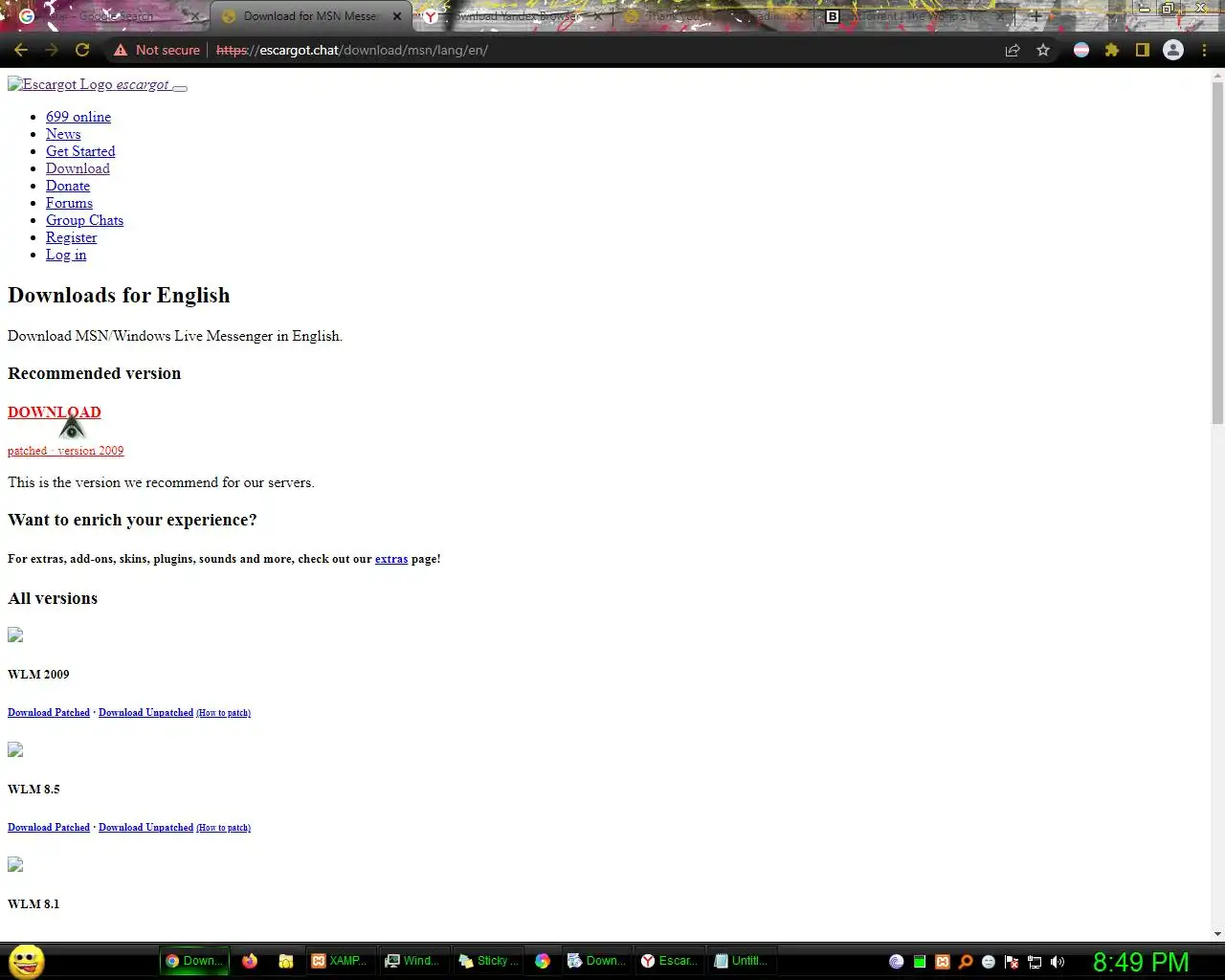Open the extras page link

tap(391, 559)
